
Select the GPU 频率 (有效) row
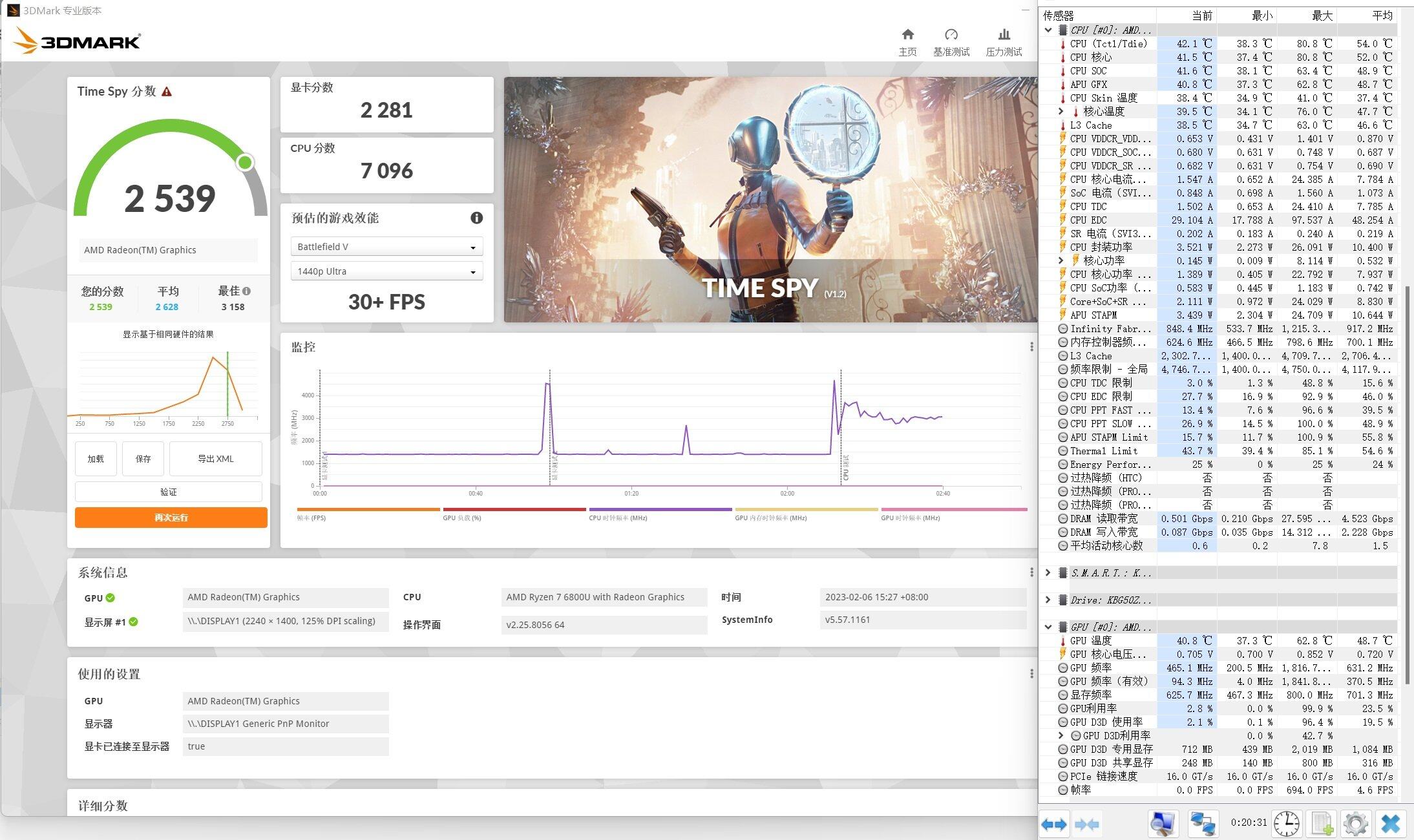pyautogui.click(x=1218, y=681)
